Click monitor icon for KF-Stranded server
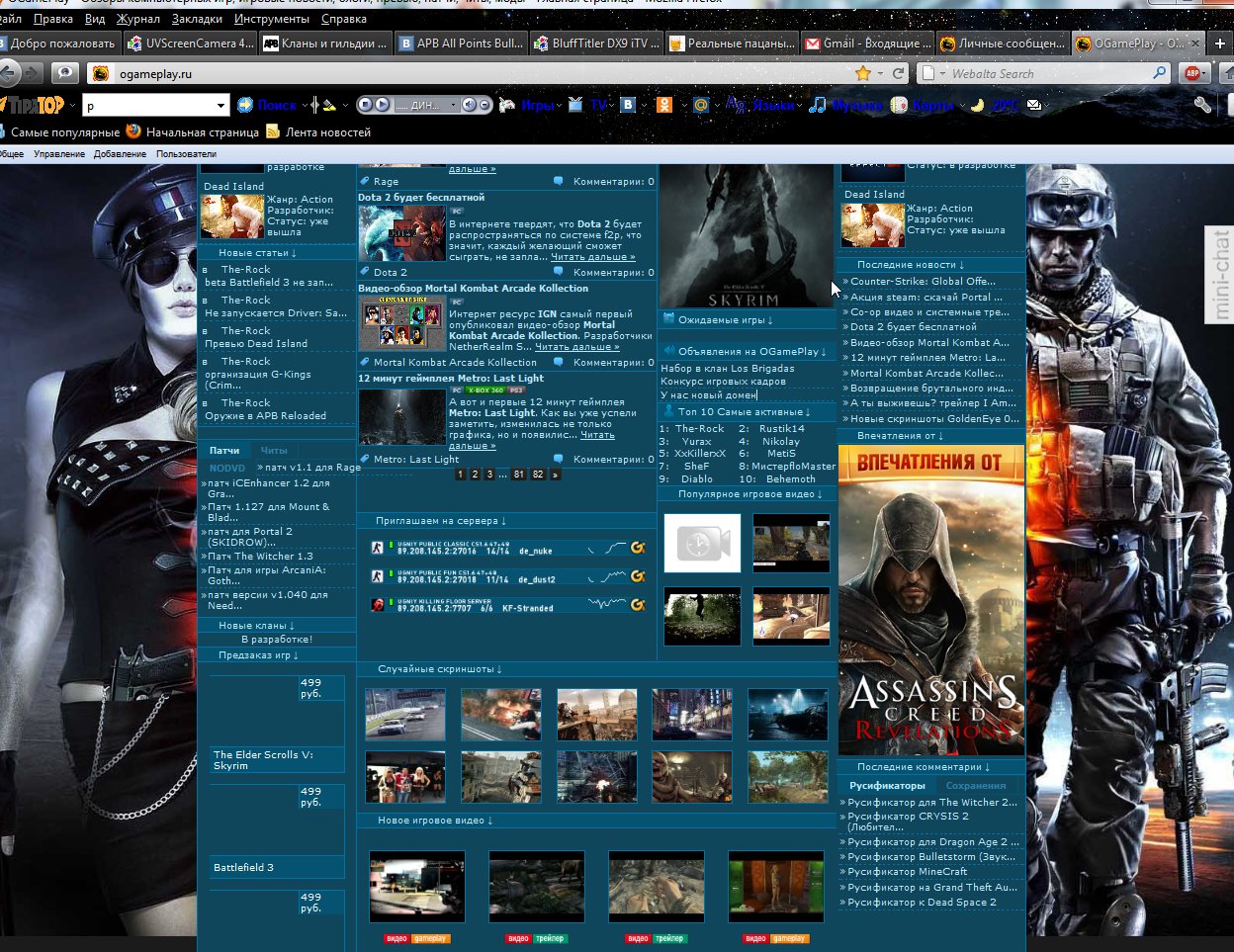Viewport: 1234px width, 952px height. (638, 604)
